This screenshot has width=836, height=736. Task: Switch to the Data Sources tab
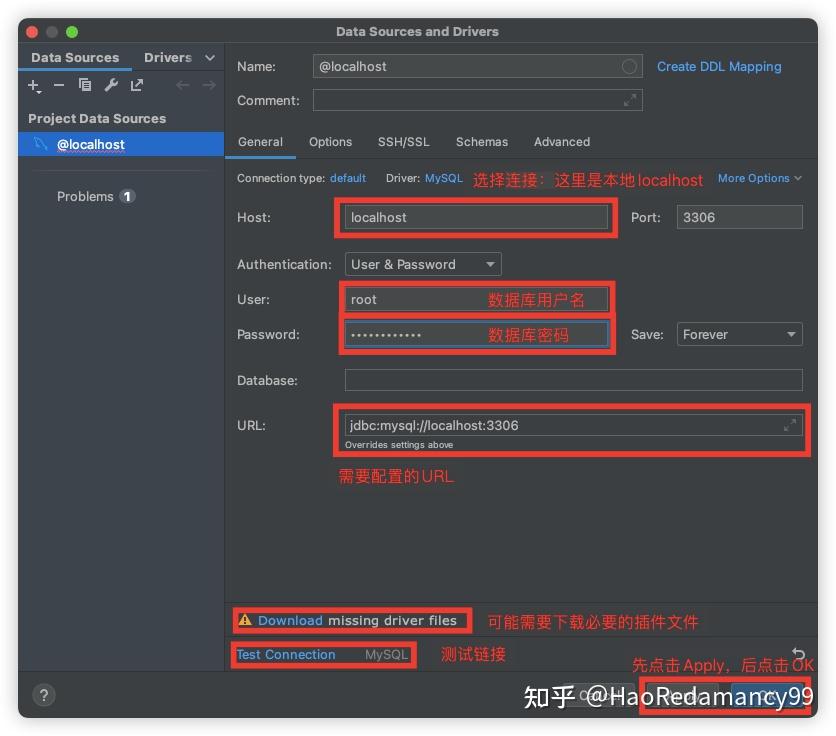pyautogui.click(x=75, y=58)
